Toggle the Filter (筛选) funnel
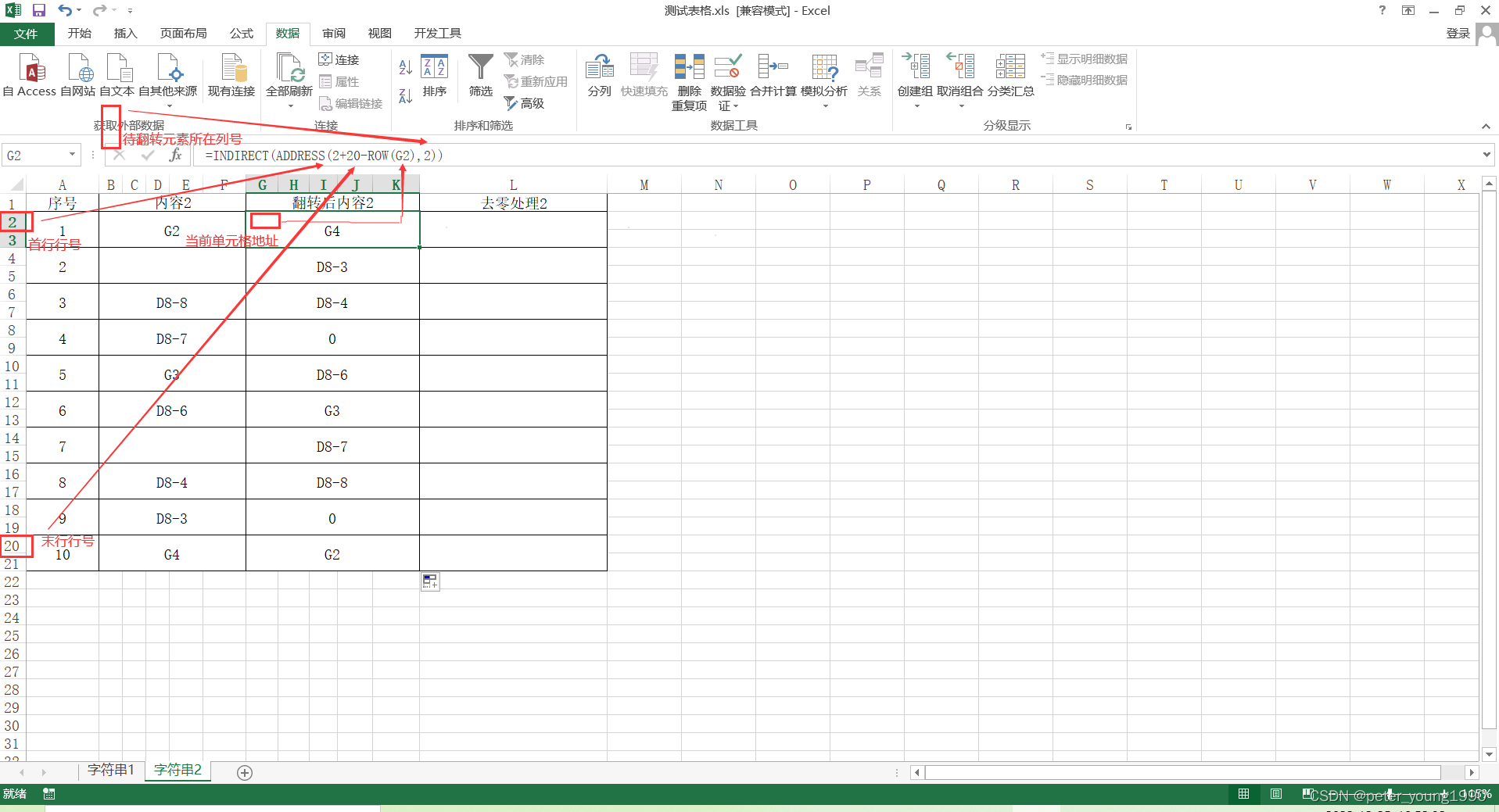 coord(481,75)
